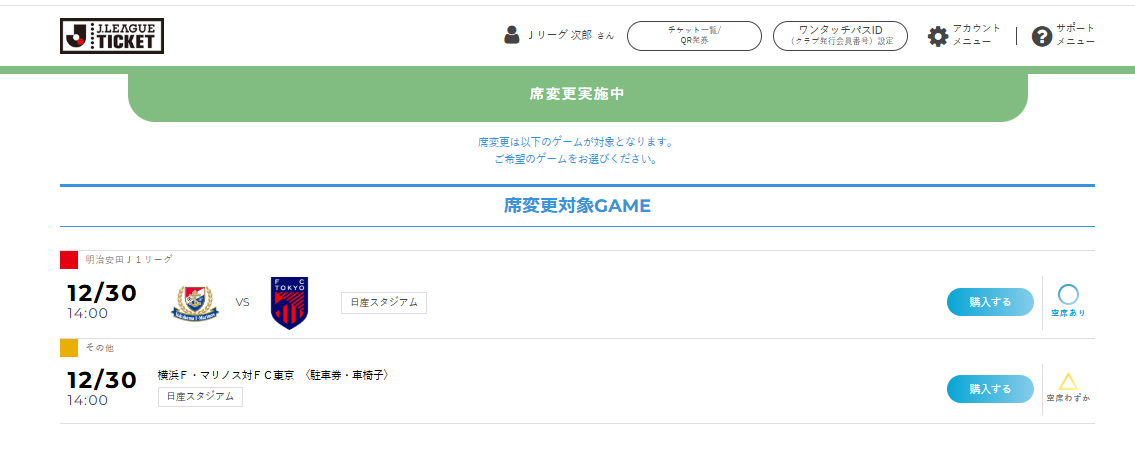Open ワンタッチパスID setting button
The image size is (1135, 453).
840,36
